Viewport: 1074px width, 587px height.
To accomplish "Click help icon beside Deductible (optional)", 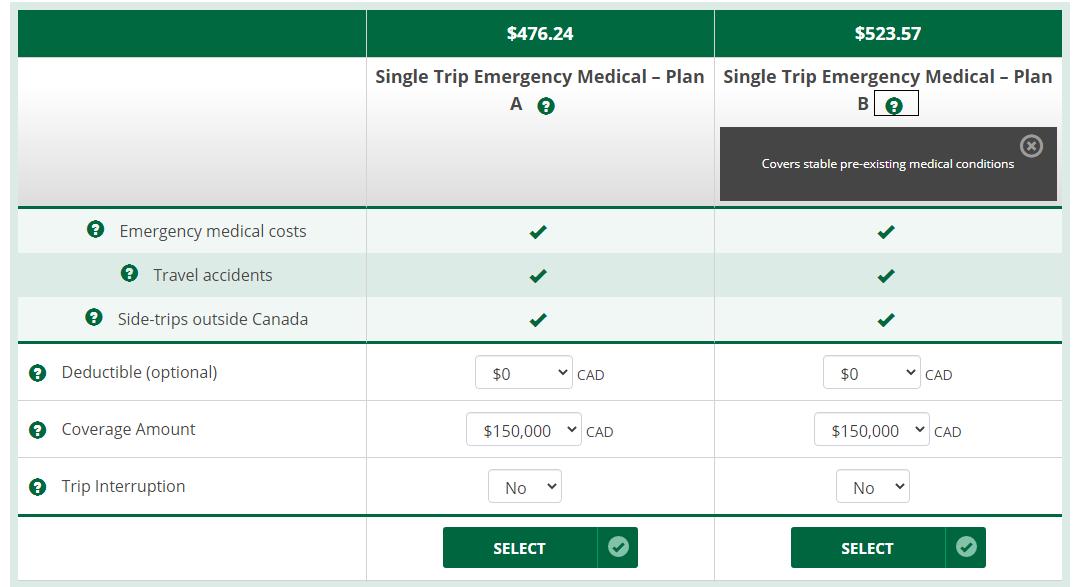I will [x=38, y=373].
